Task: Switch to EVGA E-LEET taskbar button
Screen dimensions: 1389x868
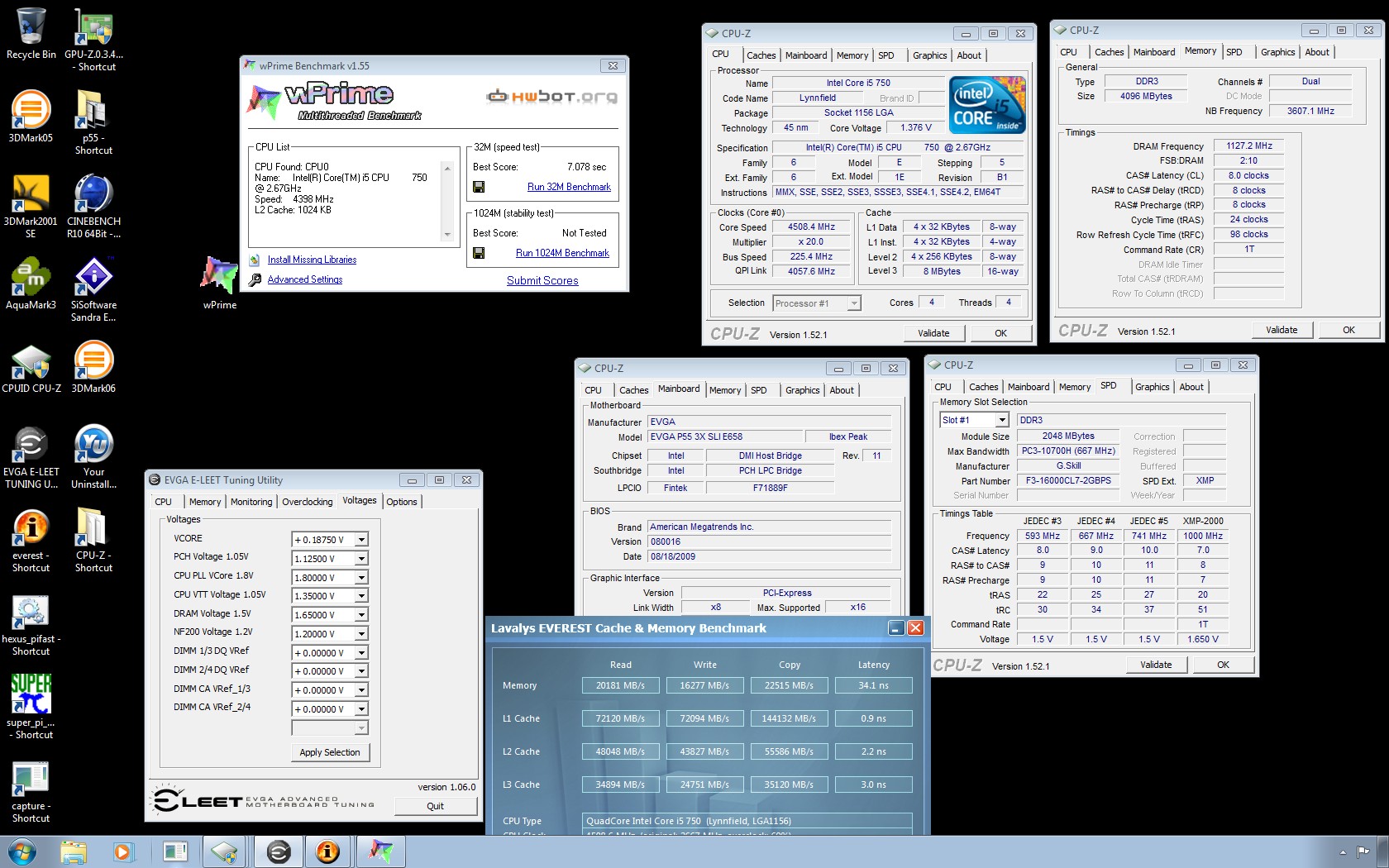Action: tap(279, 851)
